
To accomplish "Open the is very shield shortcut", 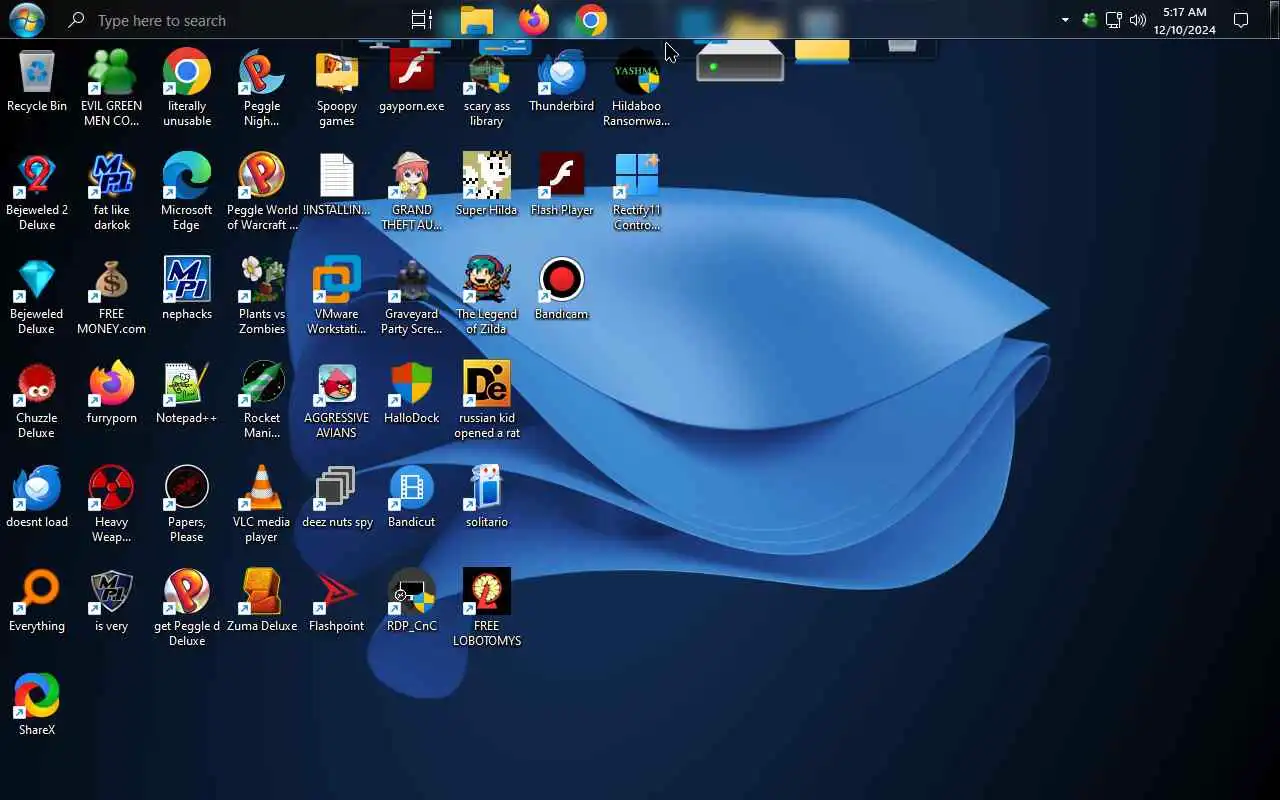I will coord(111,602).
